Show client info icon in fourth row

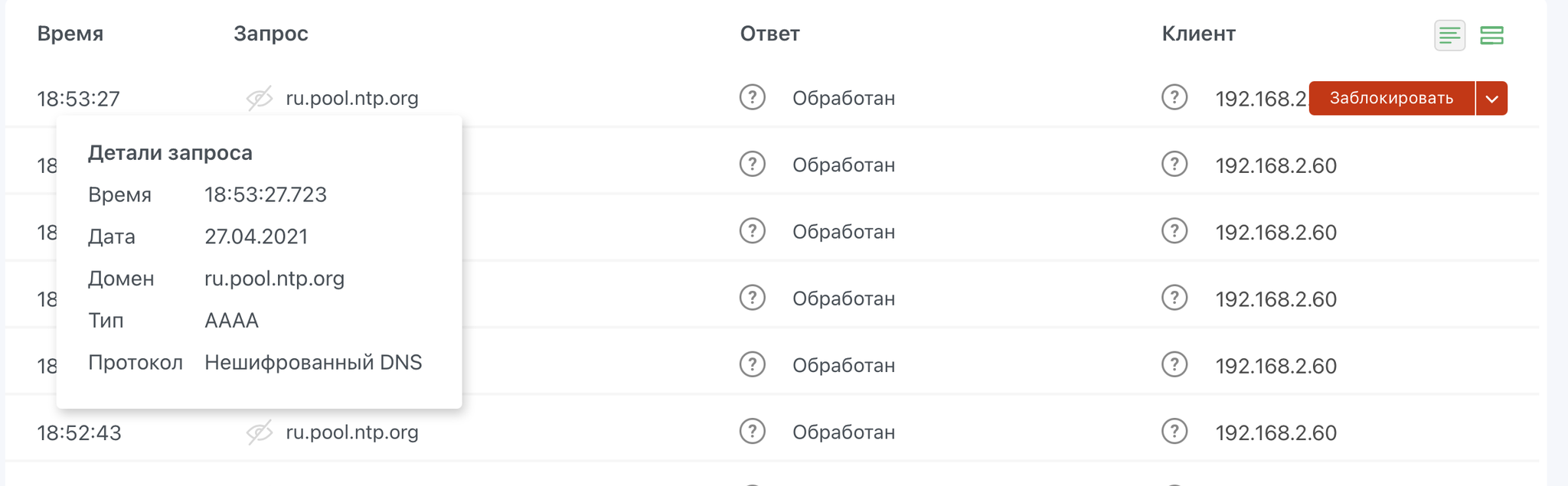(1174, 298)
